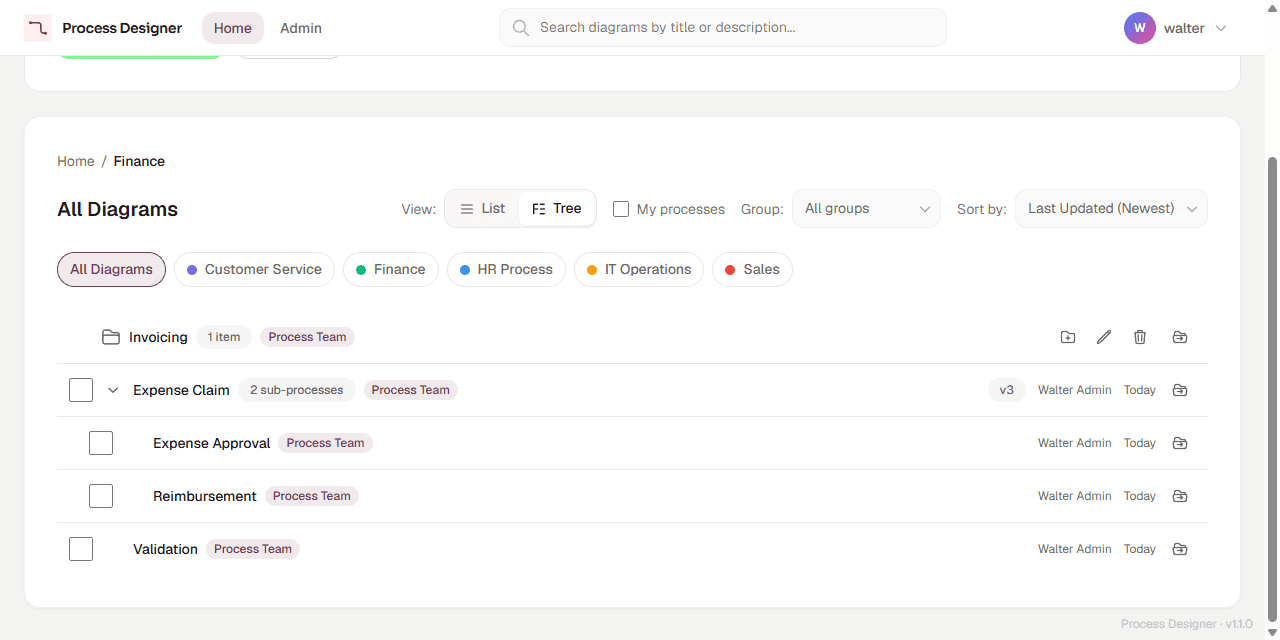Open the Sort by Last Updated dropdown
This screenshot has height=640, width=1280.
coord(1111,209)
